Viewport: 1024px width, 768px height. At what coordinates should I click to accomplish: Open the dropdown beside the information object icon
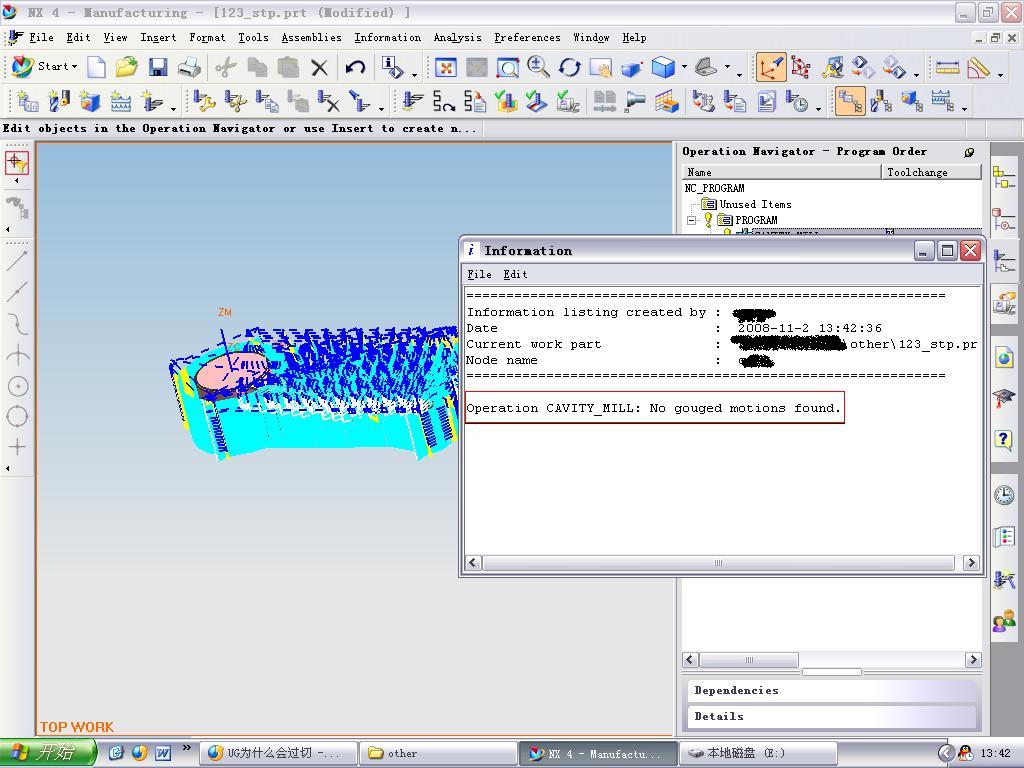click(414, 75)
